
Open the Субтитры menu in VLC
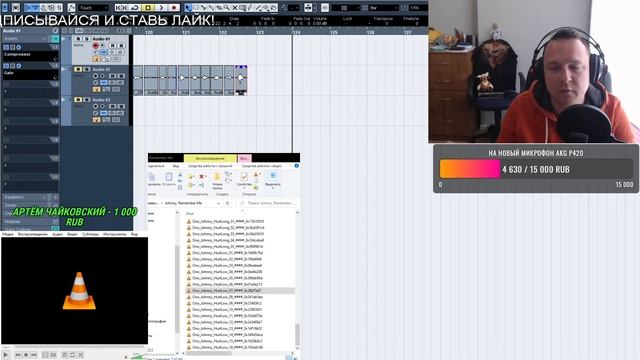pos(90,234)
